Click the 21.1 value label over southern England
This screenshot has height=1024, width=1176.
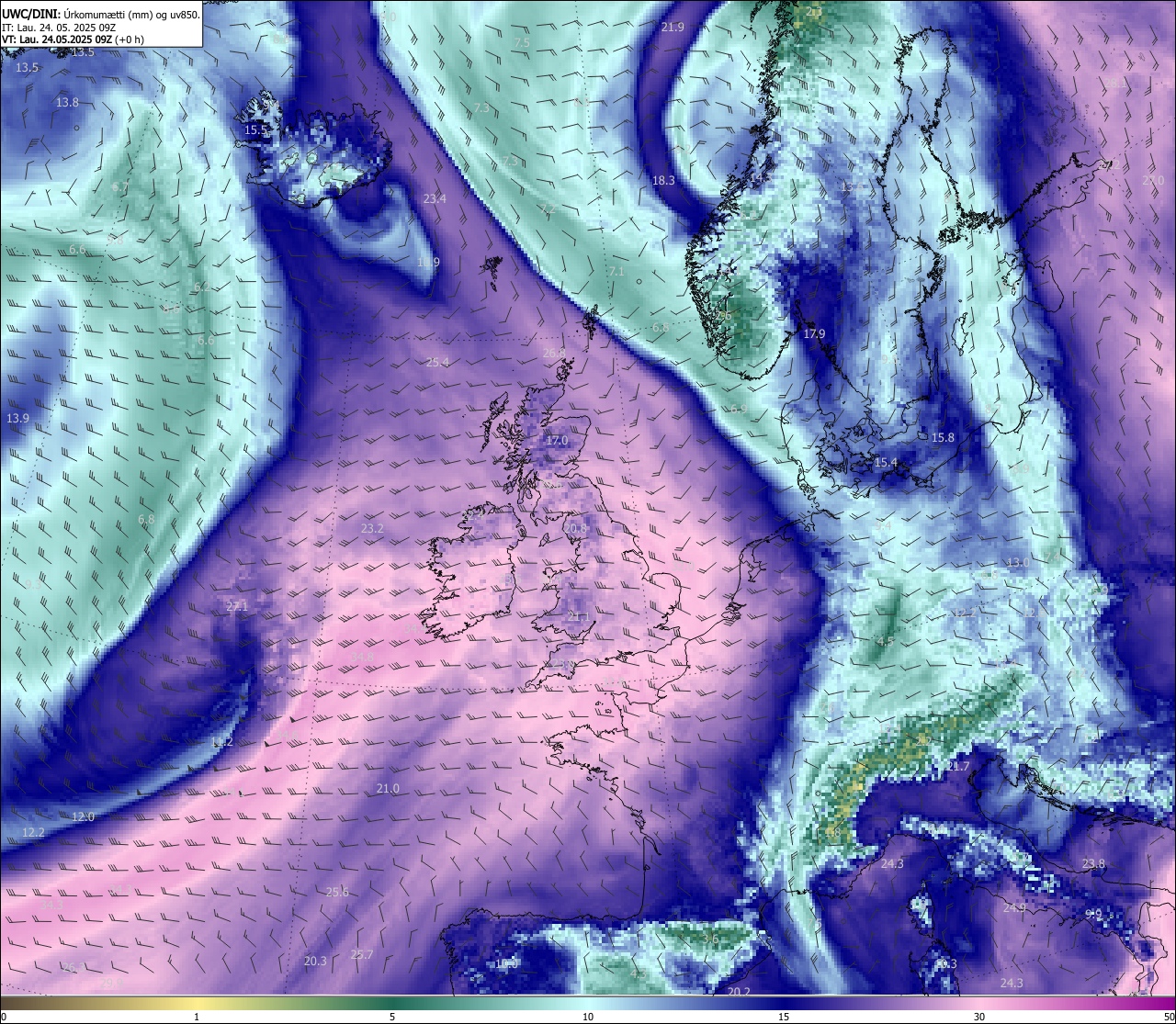[x=577, y=616]
